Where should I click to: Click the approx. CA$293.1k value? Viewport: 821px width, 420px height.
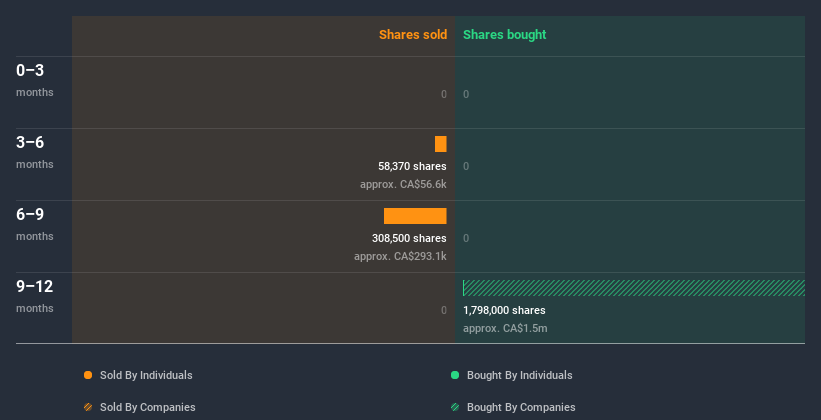pos(400,257)
